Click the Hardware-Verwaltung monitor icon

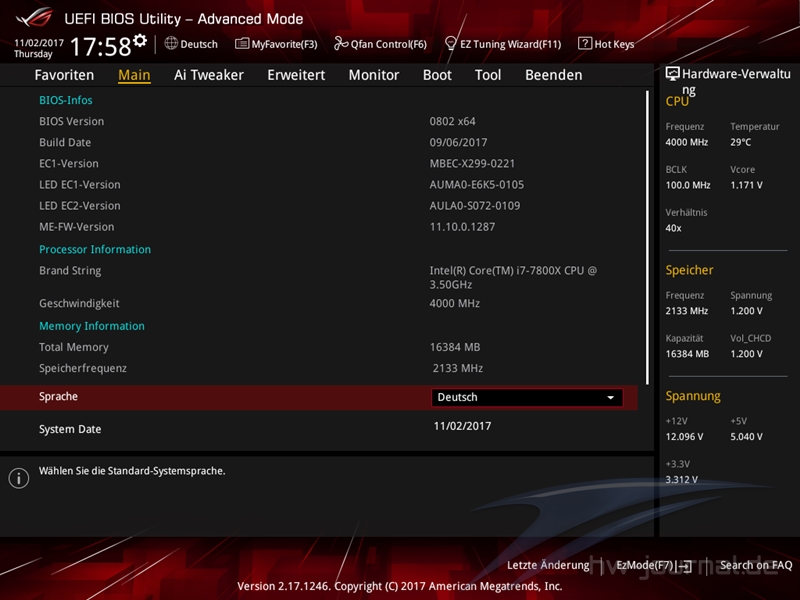click(672, 74)
